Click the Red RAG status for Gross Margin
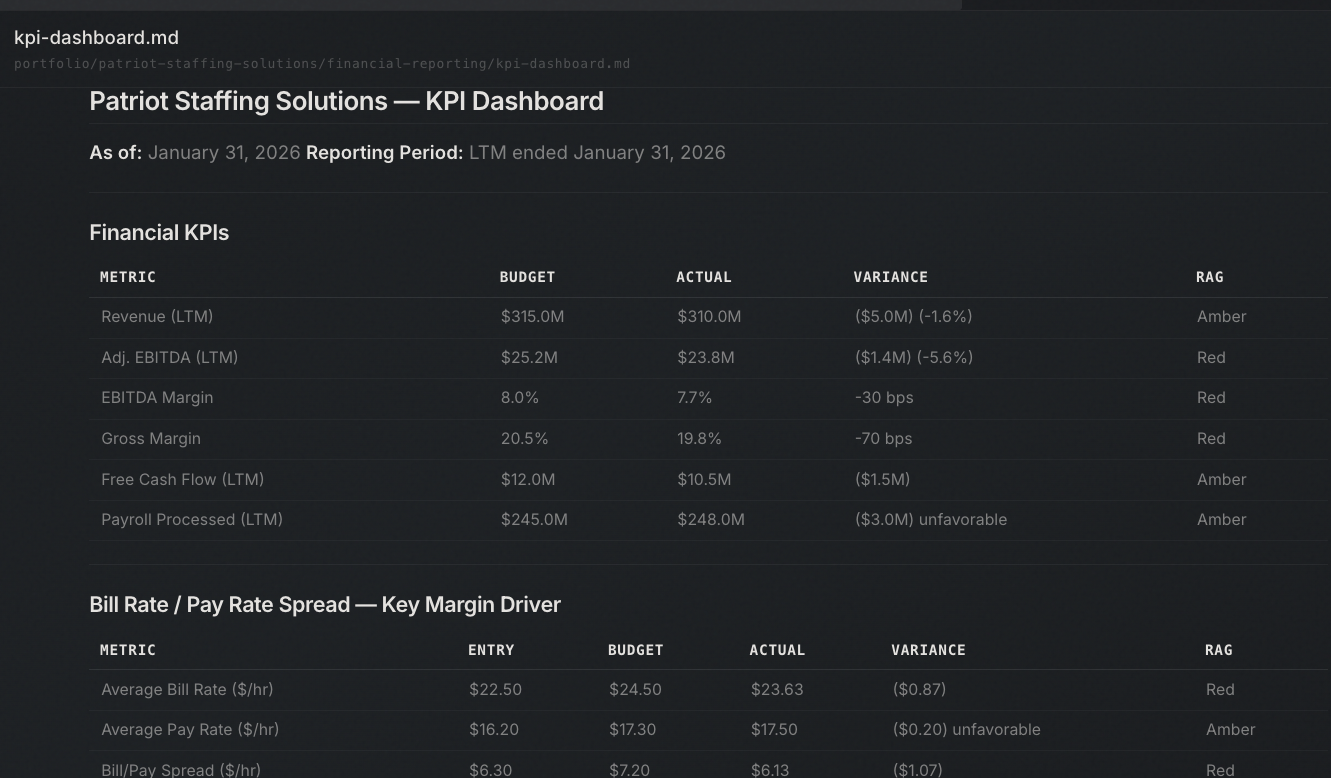1331x778 pixels. [1211, 438]
